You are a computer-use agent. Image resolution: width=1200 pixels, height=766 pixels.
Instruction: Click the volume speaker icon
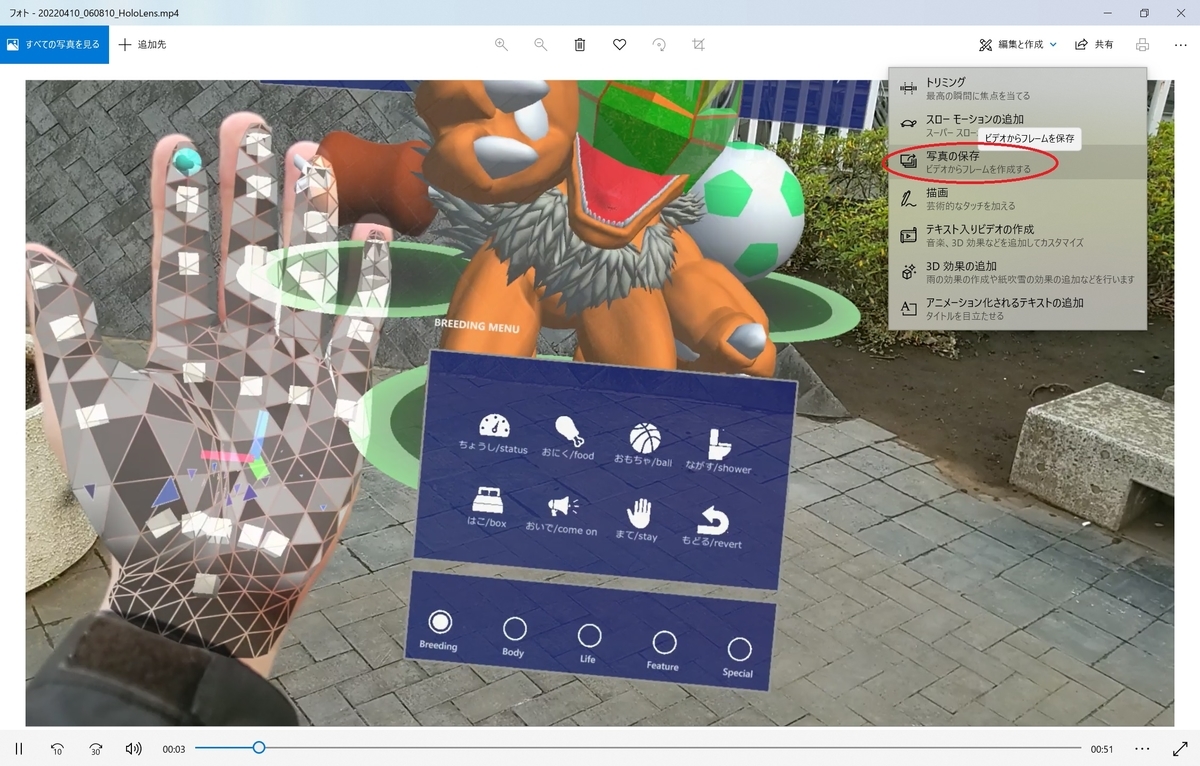(134, 748)
